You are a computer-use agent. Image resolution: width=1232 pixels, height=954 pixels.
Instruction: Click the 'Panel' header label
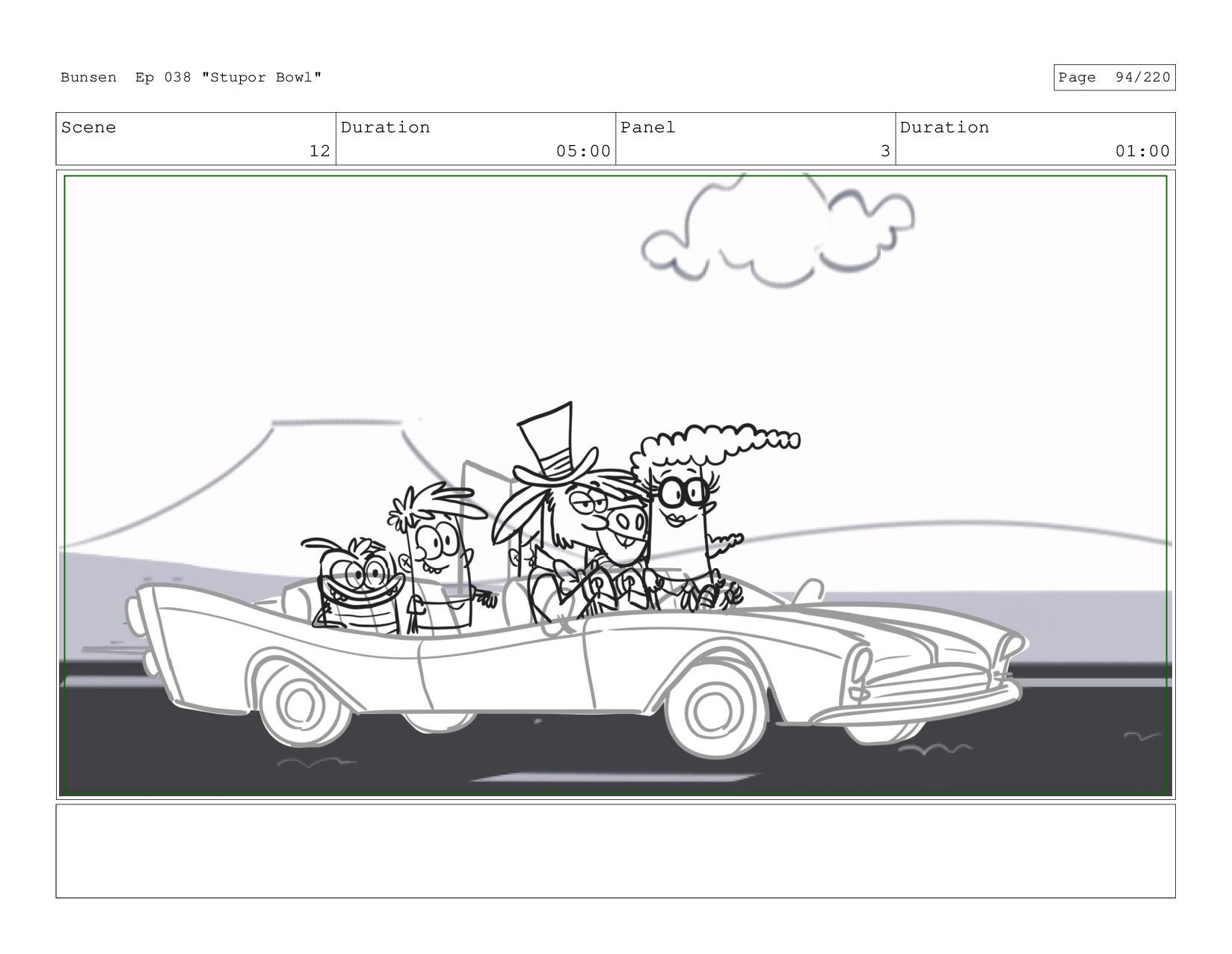pyautogui.click(x=647, y=128)
